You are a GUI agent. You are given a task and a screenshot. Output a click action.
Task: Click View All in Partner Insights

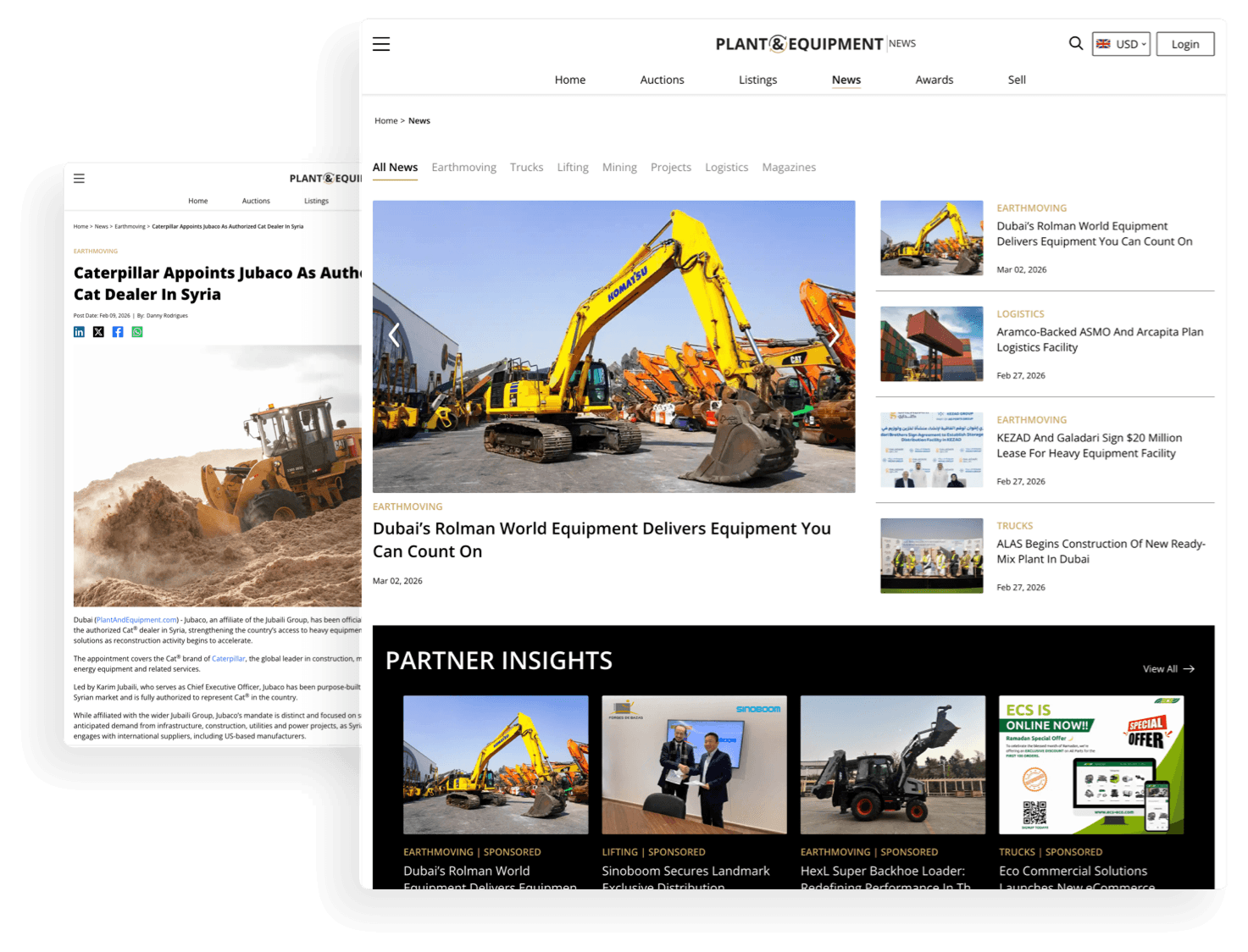pos(1168,669)
